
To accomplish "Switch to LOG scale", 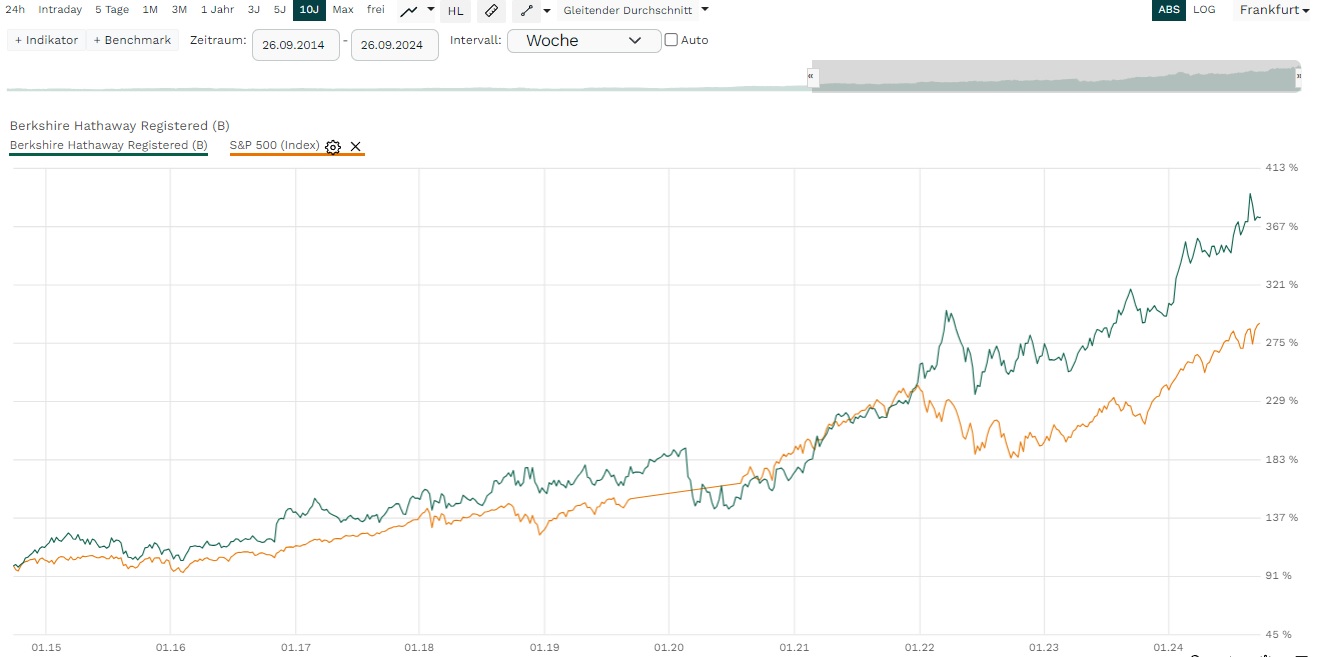I will point(1205,10).
